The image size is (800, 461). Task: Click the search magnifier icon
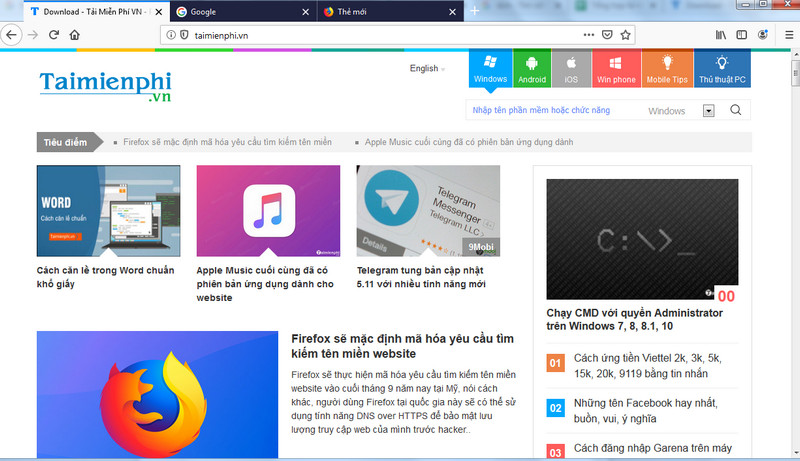[x=735, y=110]
